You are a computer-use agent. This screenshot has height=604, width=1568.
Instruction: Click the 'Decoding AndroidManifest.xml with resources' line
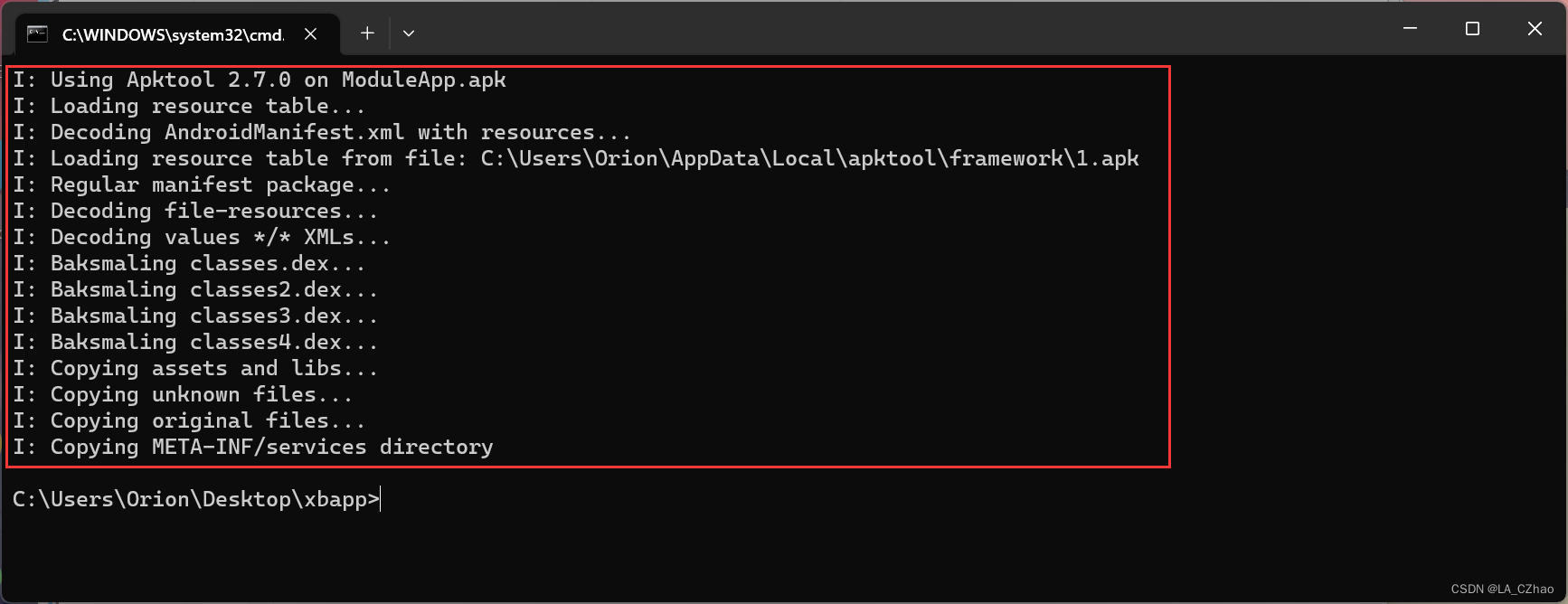coord(322,132)
